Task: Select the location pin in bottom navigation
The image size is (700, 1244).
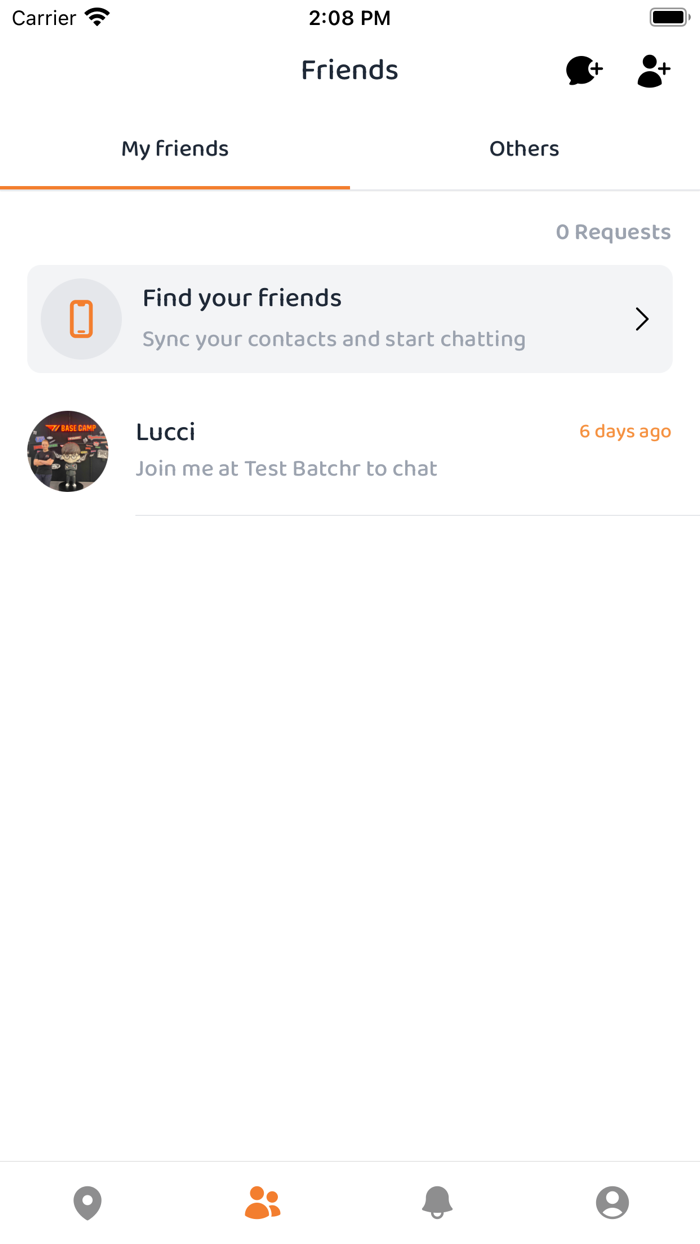Action: tap(87, 1203)
